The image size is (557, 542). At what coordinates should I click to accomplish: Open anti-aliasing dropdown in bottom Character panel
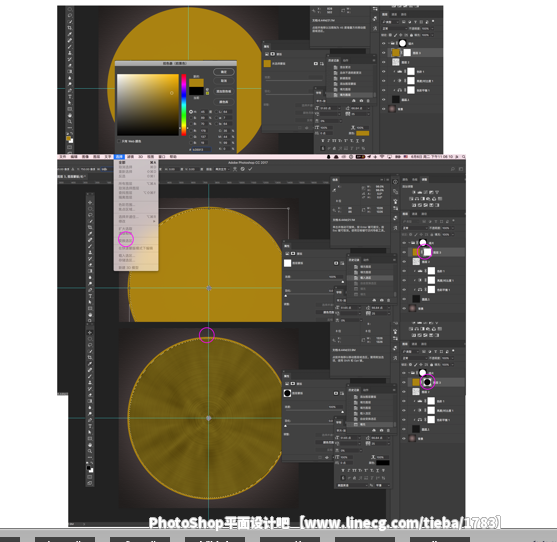tap(382, 485)
